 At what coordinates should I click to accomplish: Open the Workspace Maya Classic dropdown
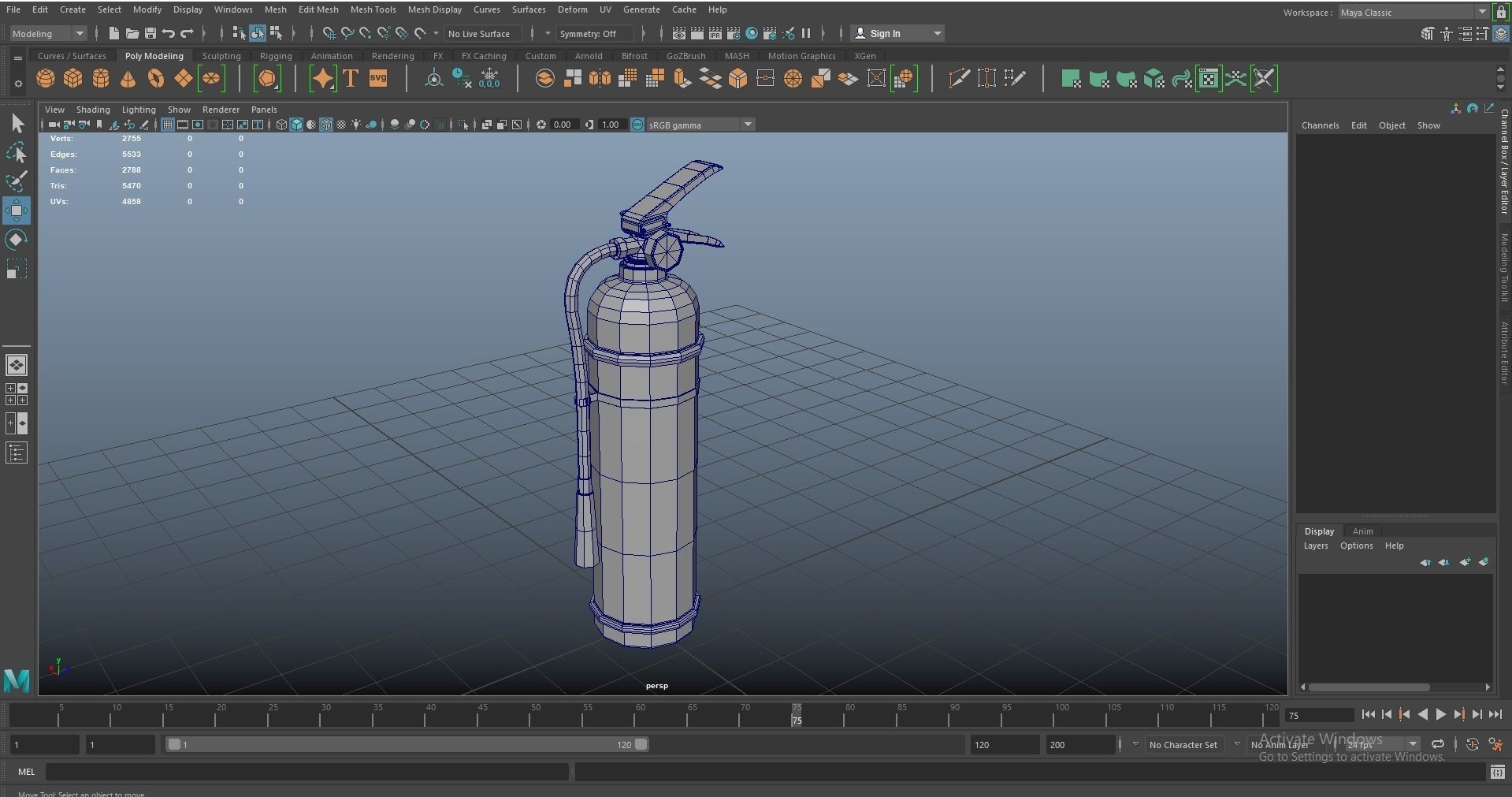pos(1414,12)
